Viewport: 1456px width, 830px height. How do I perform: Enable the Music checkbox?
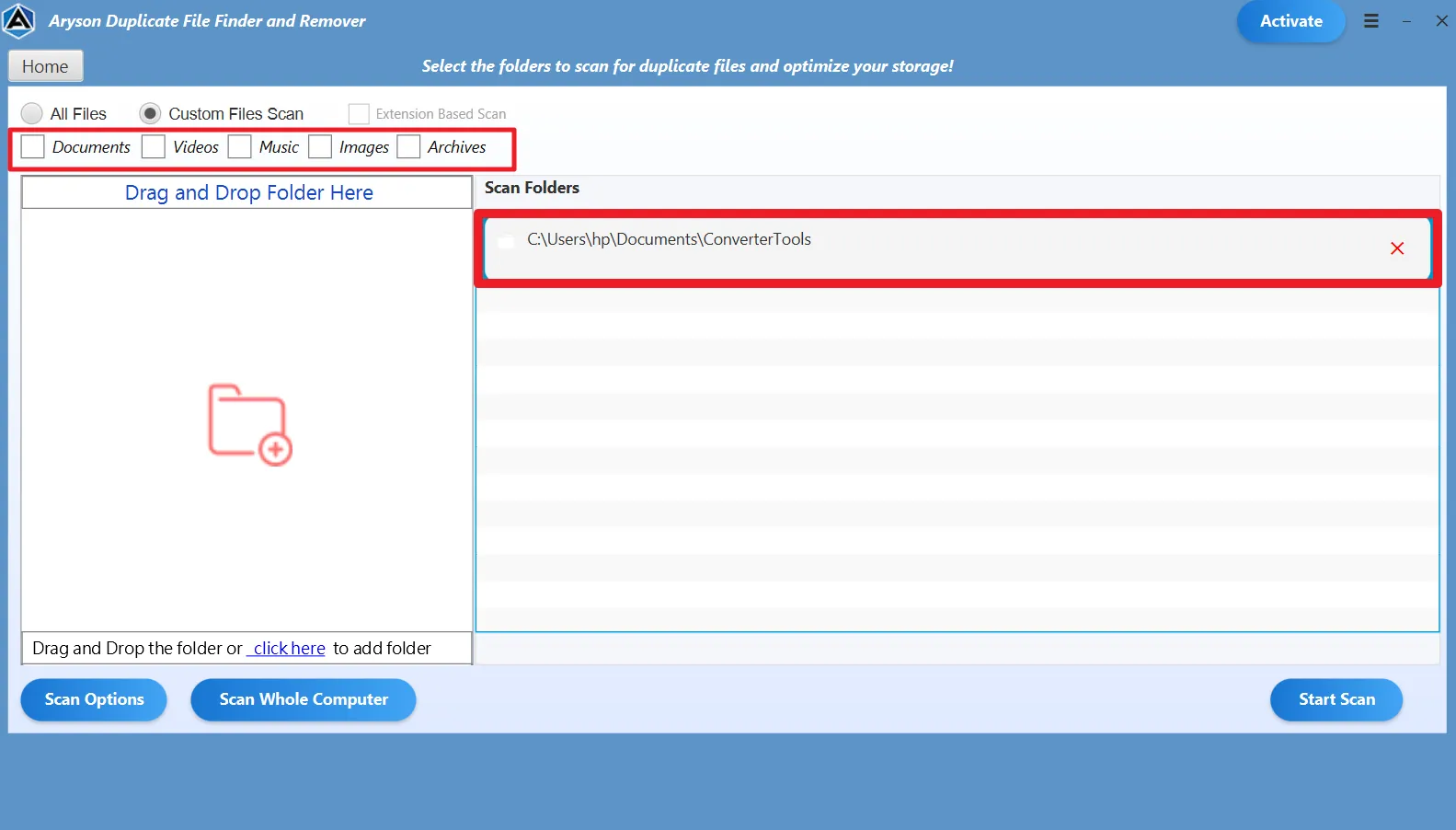click(240, 147)
